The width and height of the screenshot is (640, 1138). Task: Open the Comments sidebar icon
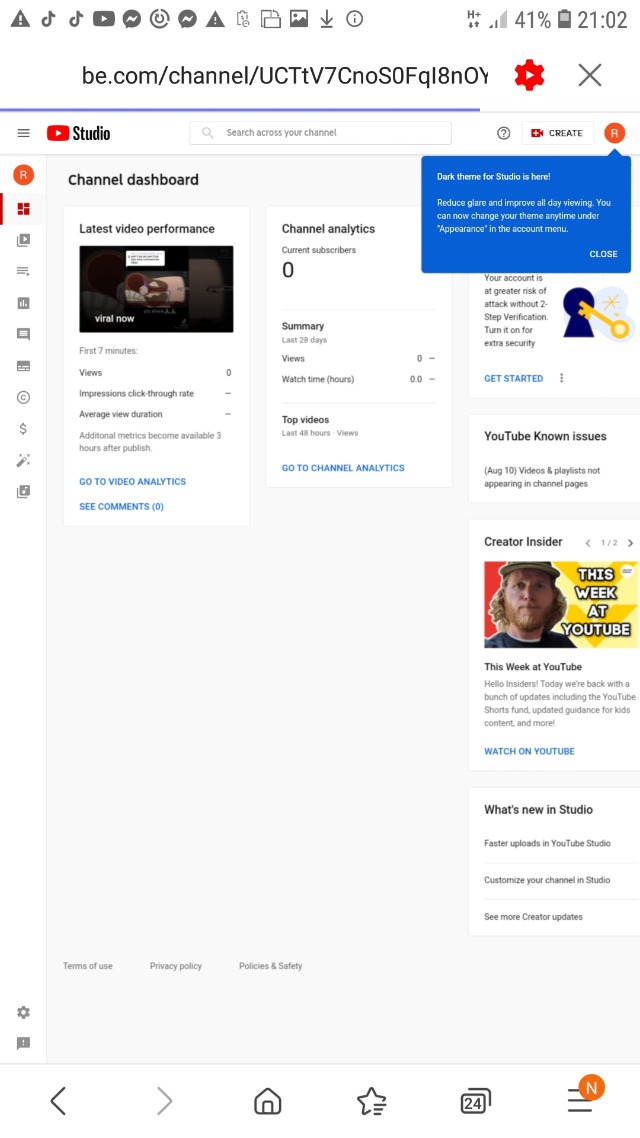[x=23, y=335]
